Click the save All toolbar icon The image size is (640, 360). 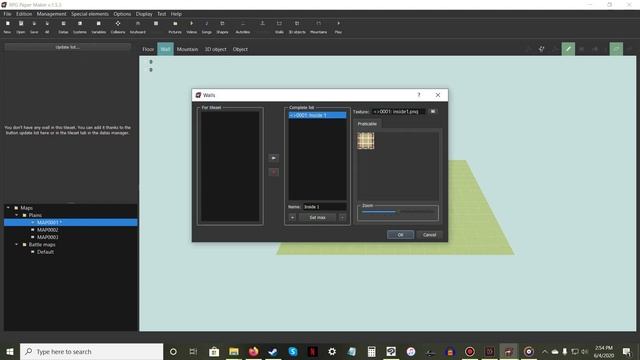click(x=47, y=27)
